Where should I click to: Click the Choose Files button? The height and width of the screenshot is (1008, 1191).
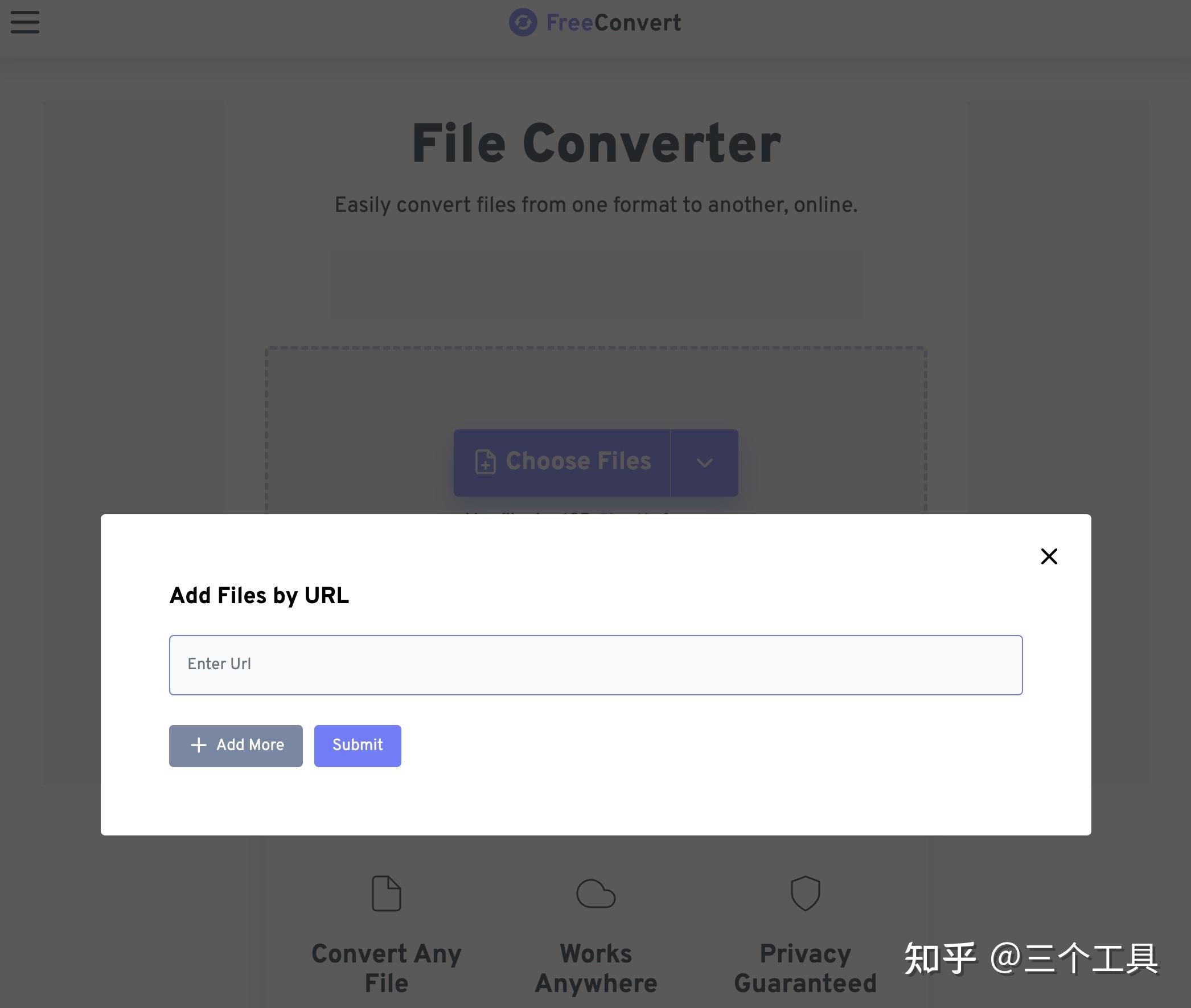pos(562,462)
